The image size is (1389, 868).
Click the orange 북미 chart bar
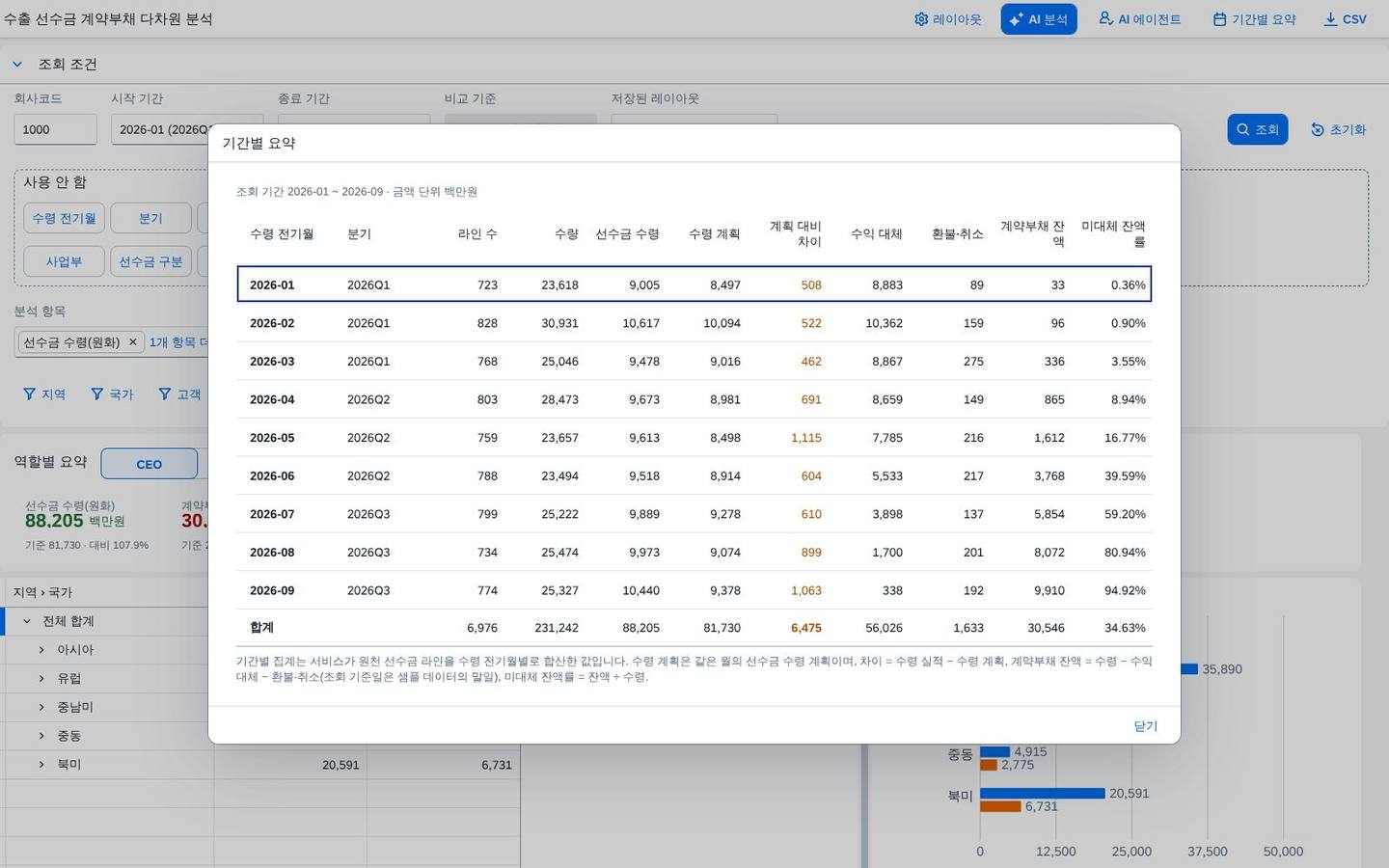[1000, 806]
